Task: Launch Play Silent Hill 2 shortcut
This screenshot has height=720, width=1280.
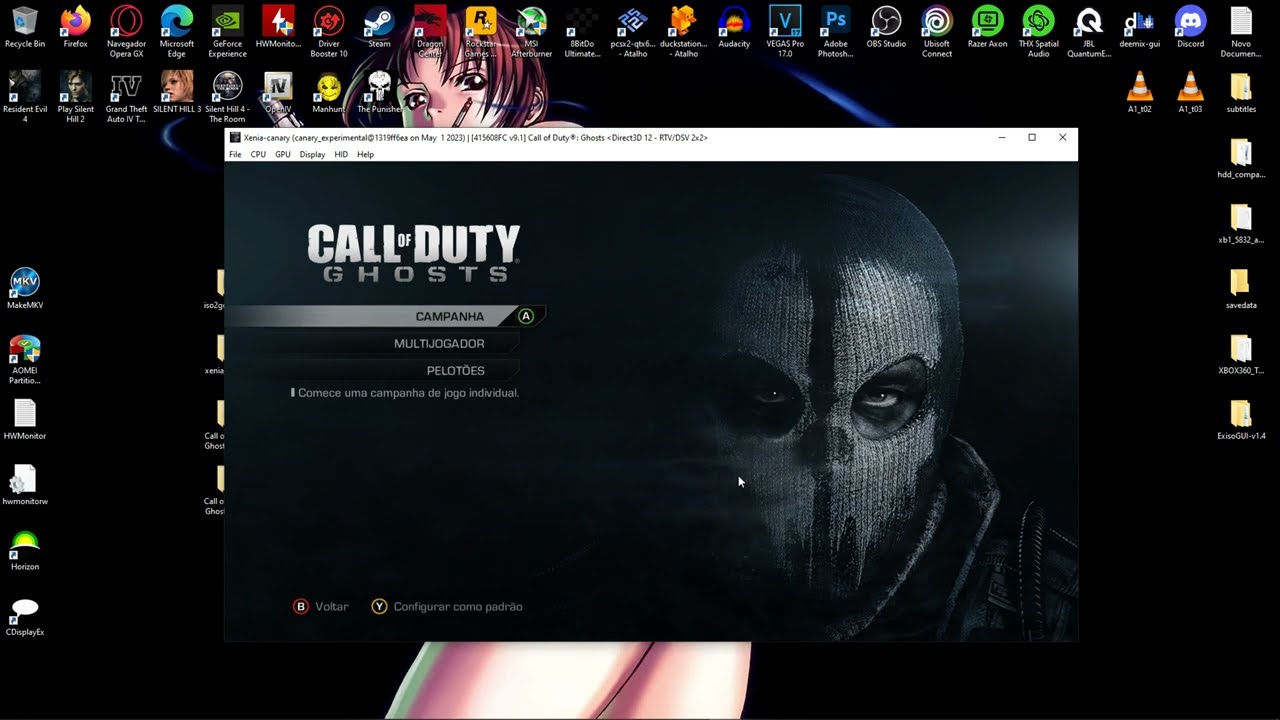Action: pyautogui.click(x=75, y=97)
